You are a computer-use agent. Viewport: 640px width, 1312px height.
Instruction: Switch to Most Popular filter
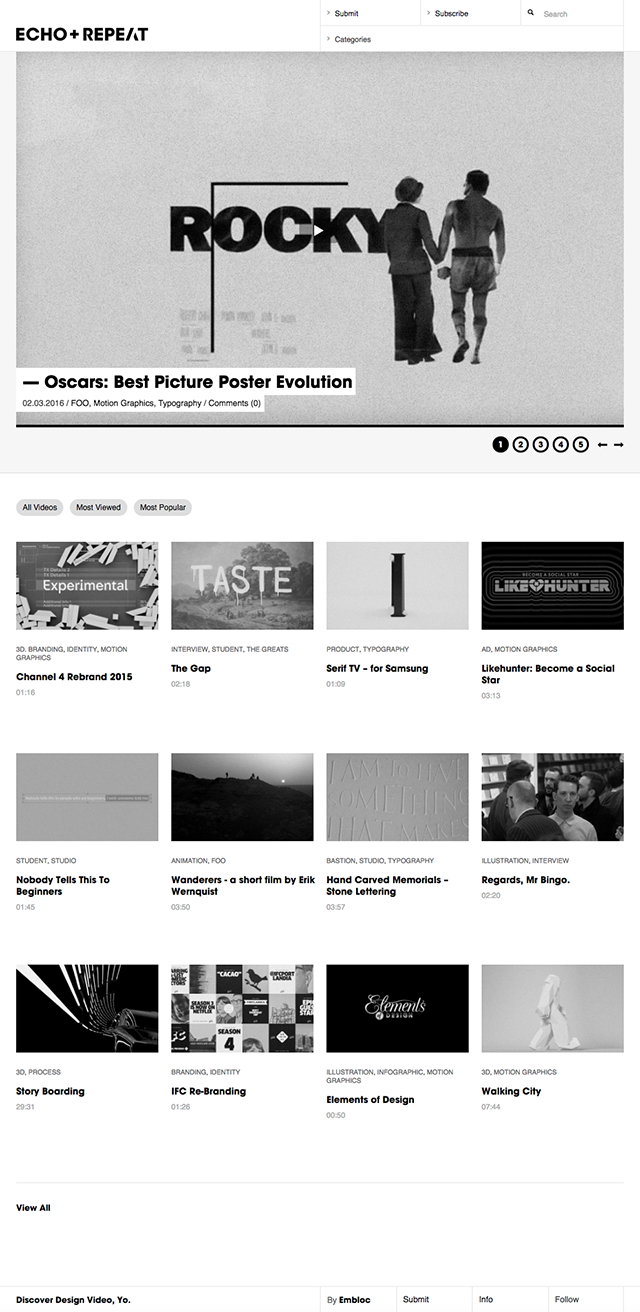(162, 507)
